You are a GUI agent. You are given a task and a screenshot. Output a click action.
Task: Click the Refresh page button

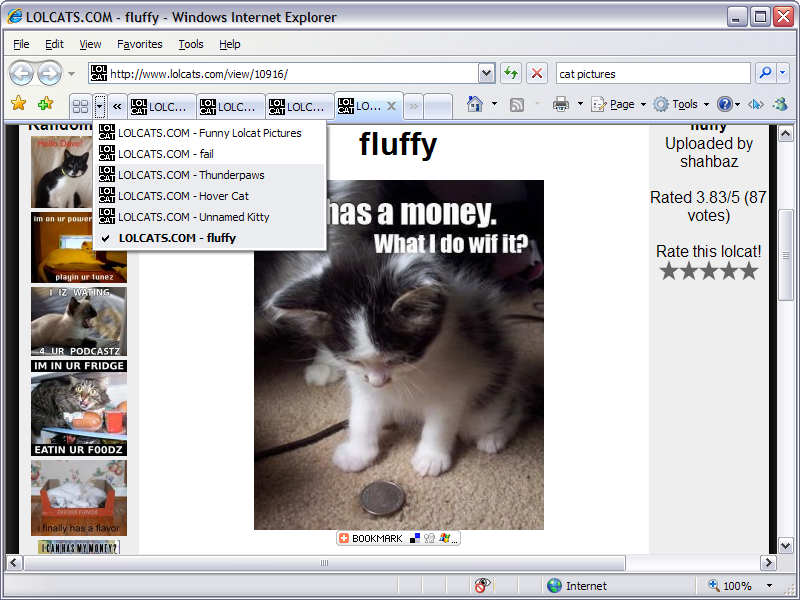click(x=511, y=73)
